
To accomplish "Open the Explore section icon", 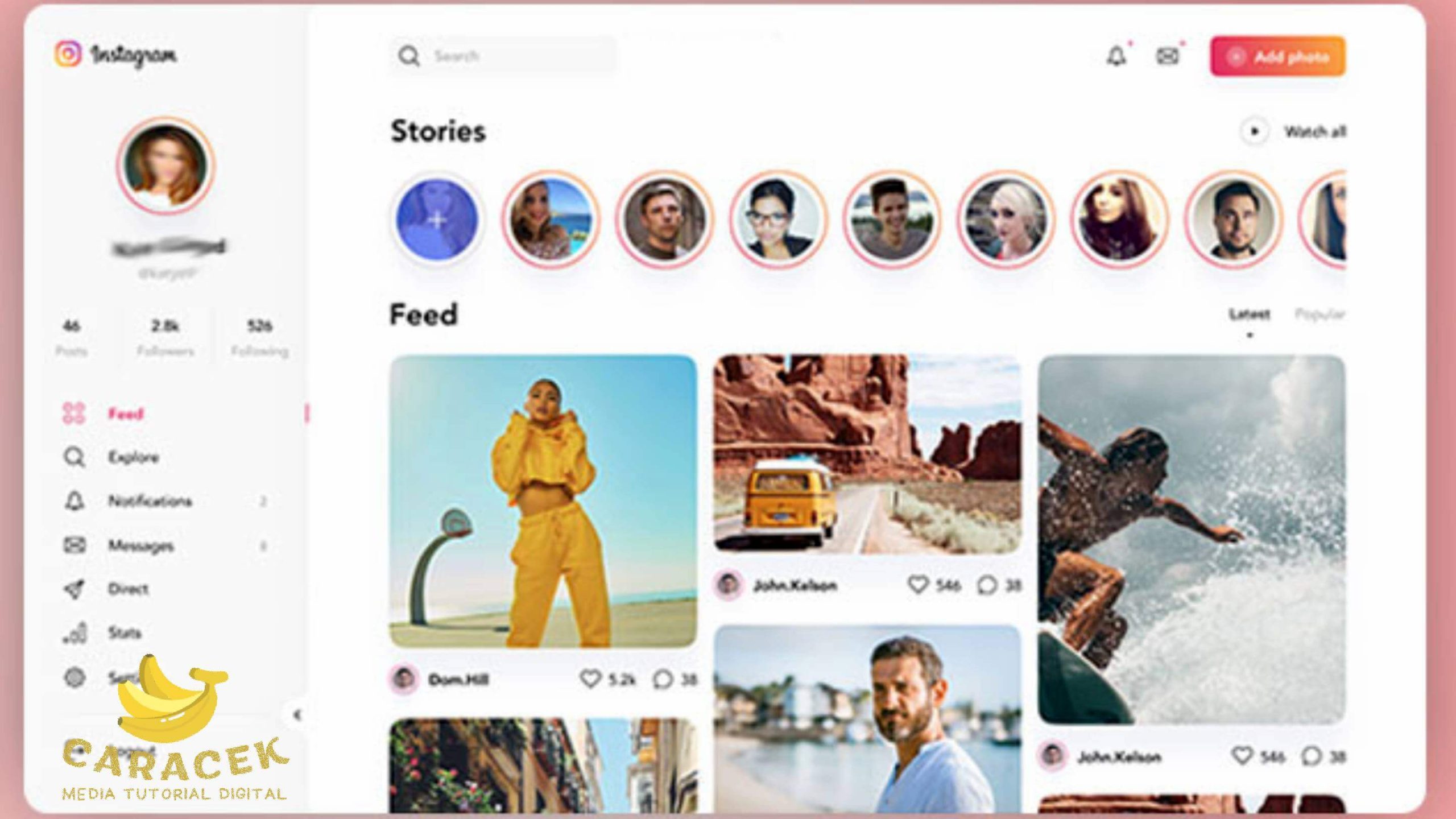I will pos(76,458).
